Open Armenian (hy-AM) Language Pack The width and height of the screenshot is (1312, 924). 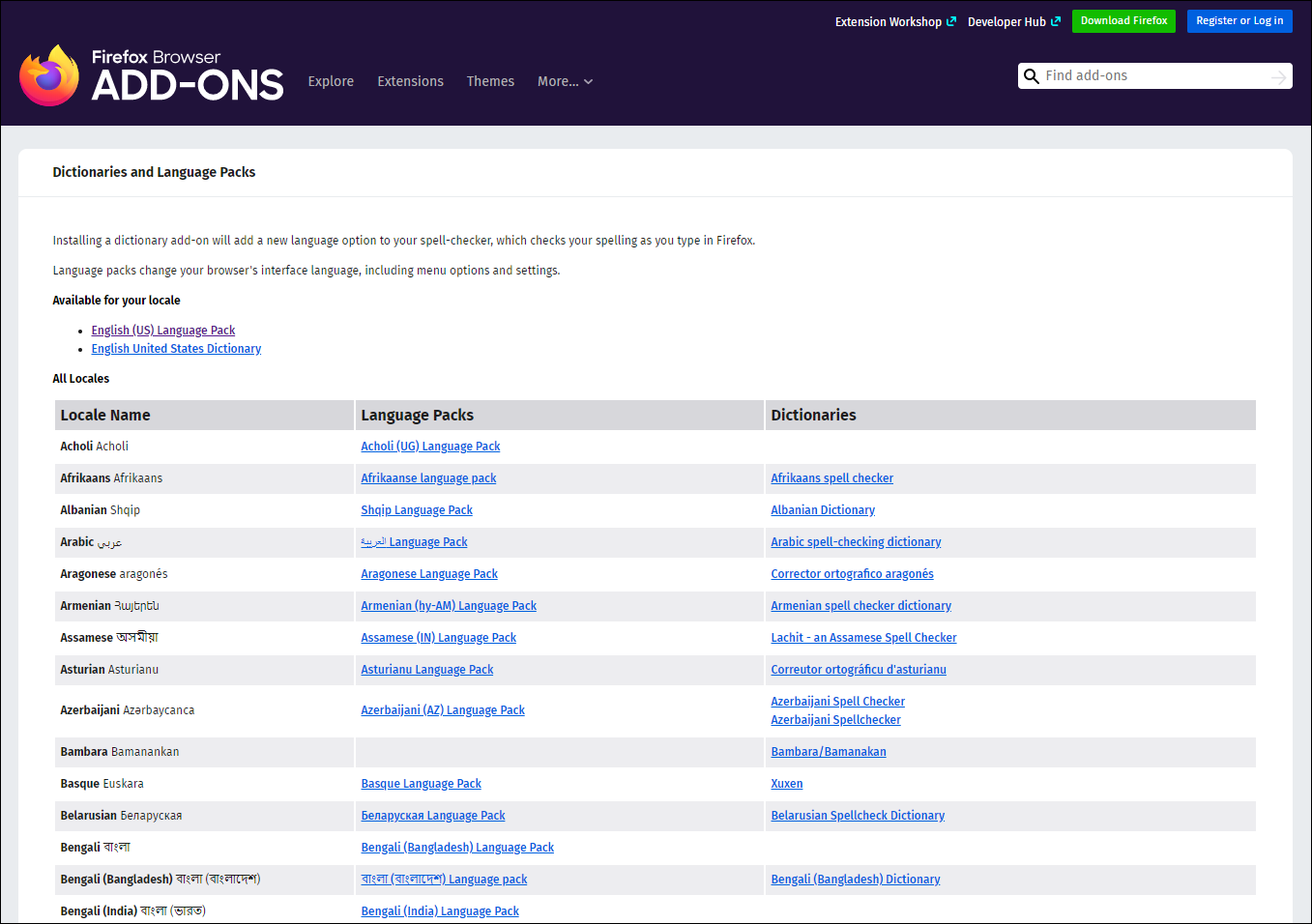point(449,606)
